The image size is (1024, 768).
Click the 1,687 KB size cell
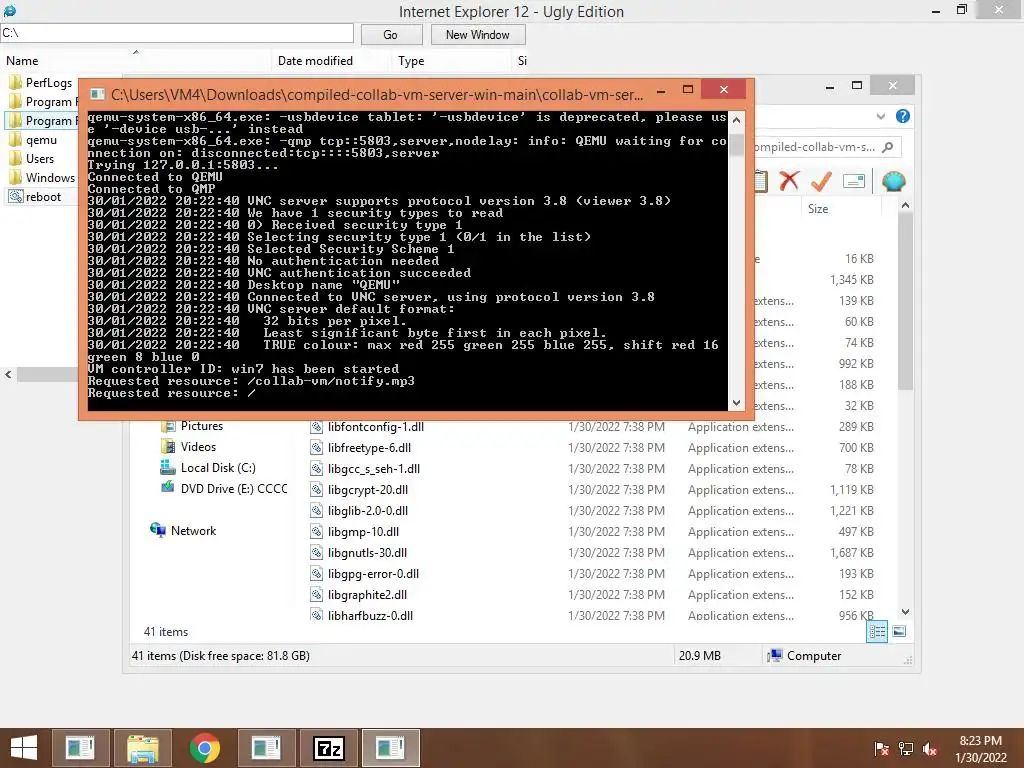click(x=852, y=552)
